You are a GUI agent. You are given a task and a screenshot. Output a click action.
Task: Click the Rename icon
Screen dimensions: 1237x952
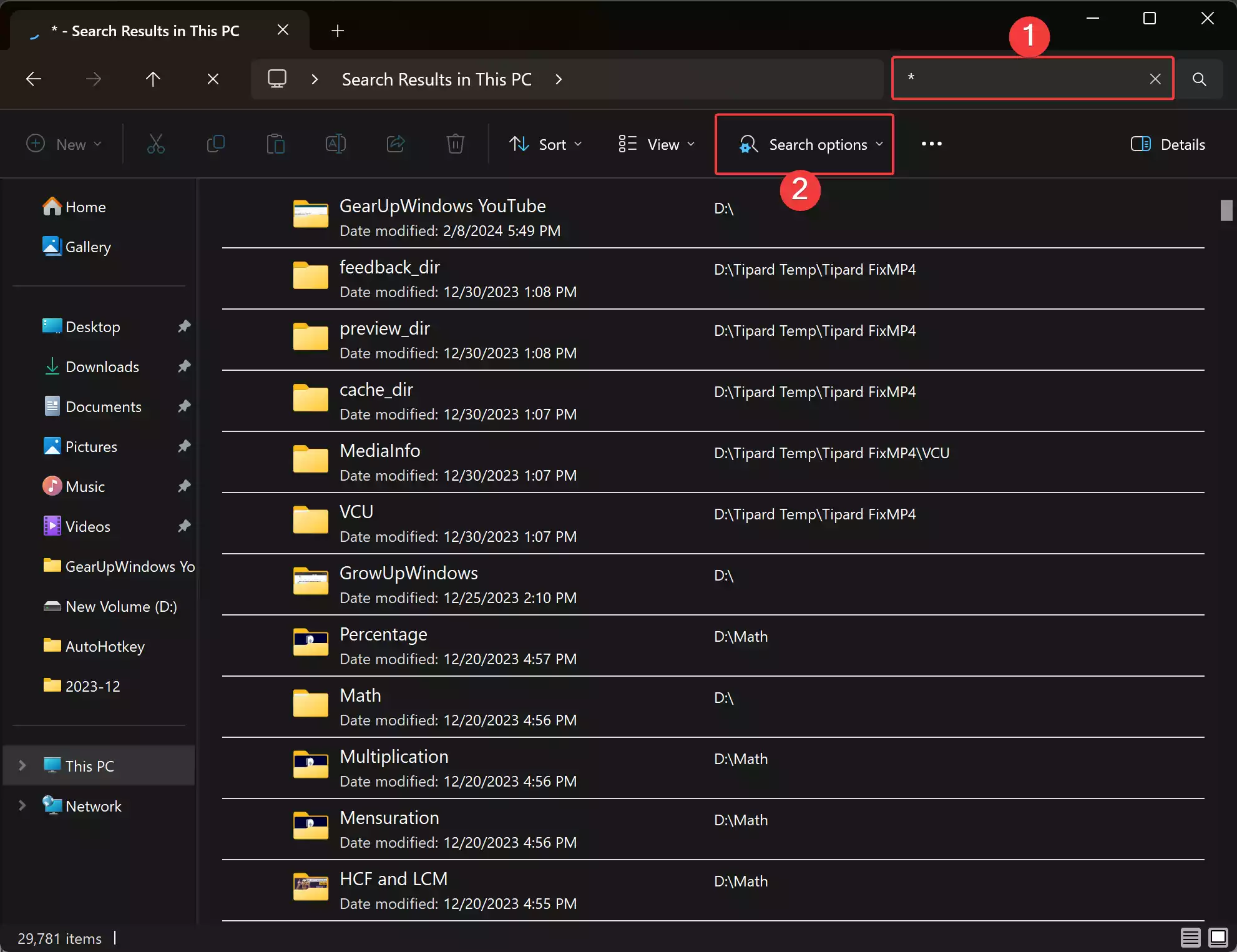pos(335,144)
